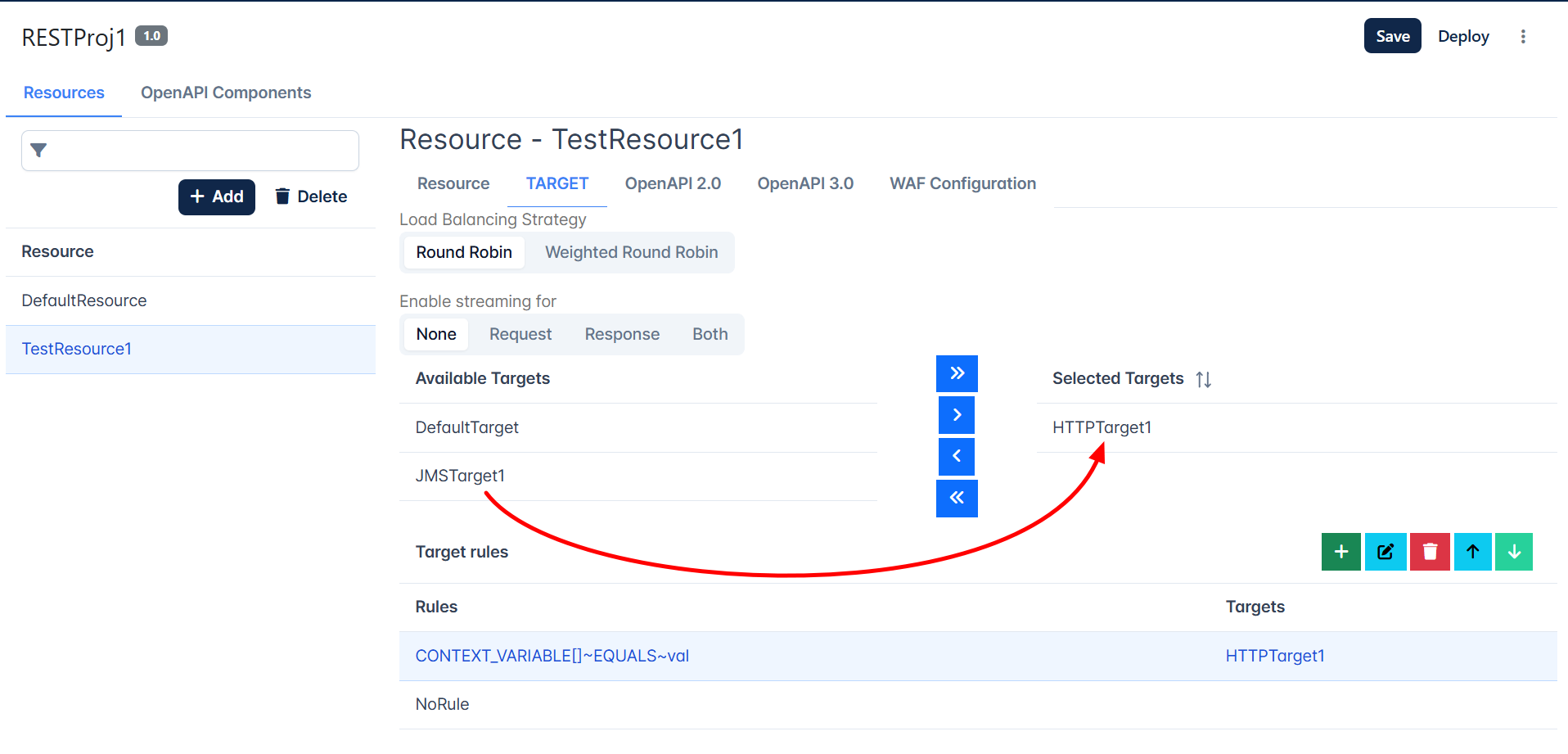Viewport: 1568px width, 754px height.
Task: Click the move all left double-chevron button
Action: coord(957,498)
